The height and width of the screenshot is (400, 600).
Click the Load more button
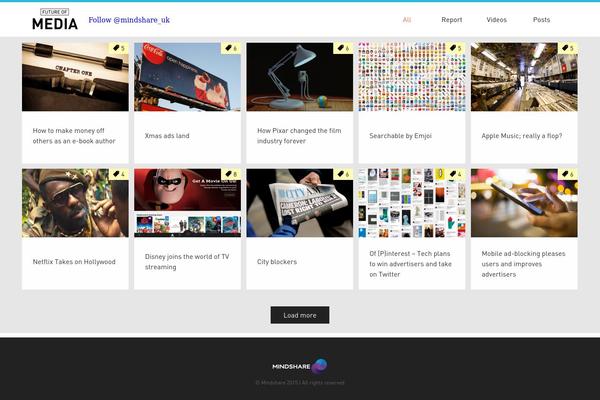(300, 315)
